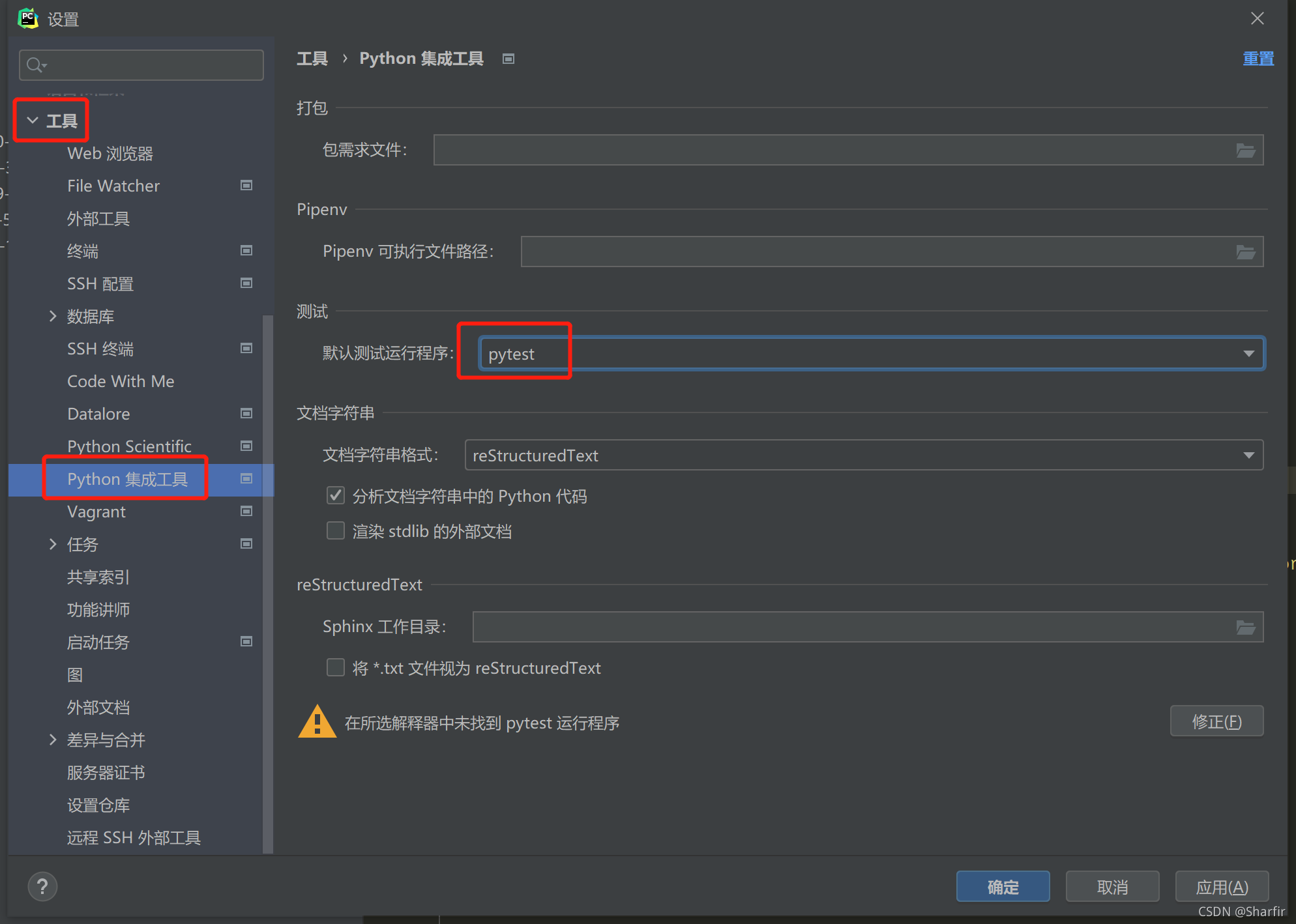This screenshot has height=924, width=1296.
Task: Browse folder for Sphinx 工作目录
Action: tap(1246, 628)
